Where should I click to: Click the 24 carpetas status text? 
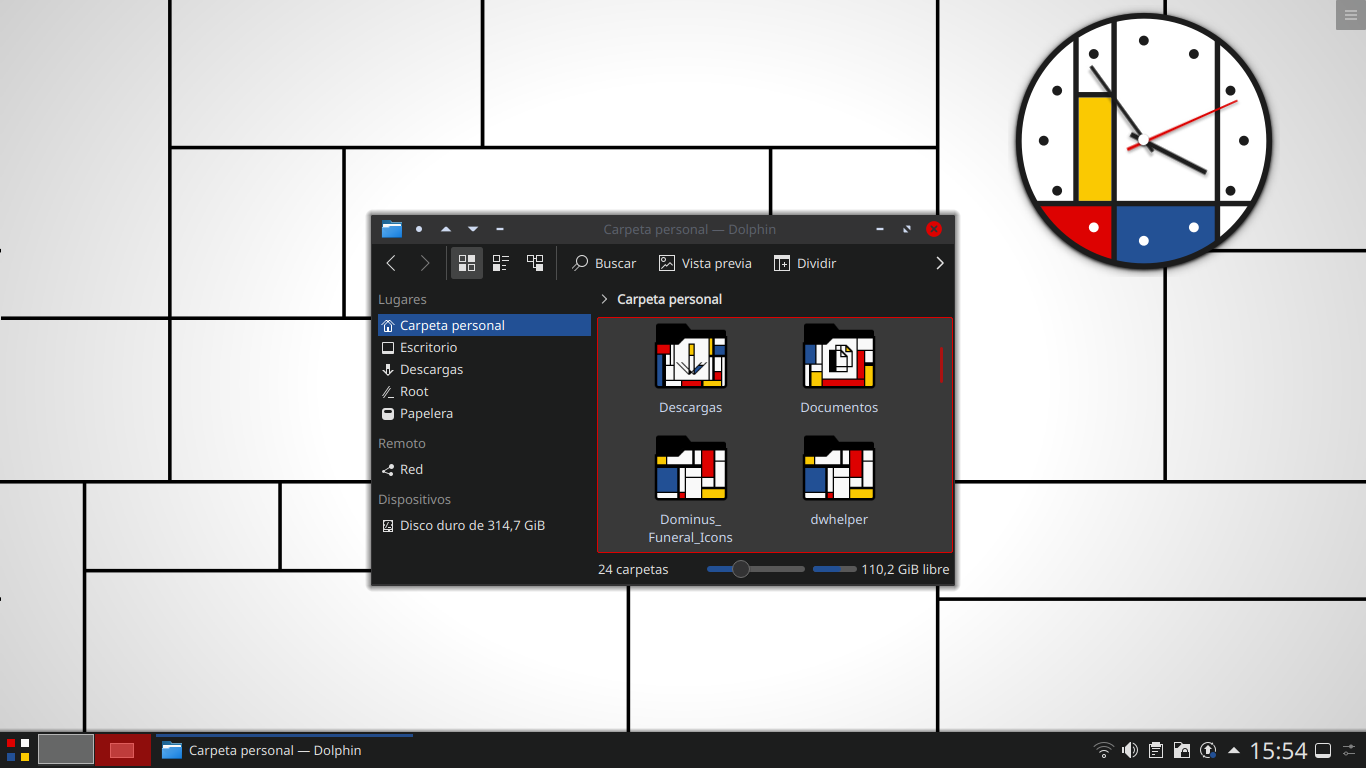pyautogui.click(x=633, y=569)
